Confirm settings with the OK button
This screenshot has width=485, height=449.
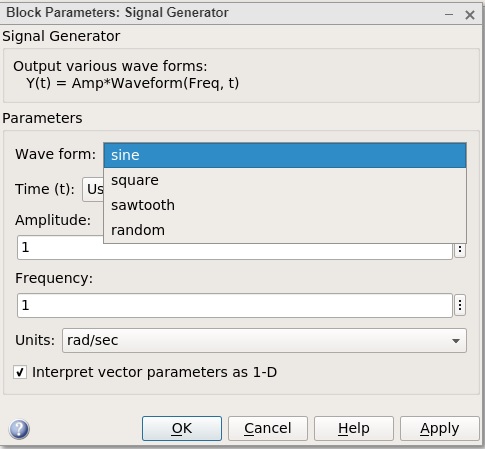click(182, 428)
